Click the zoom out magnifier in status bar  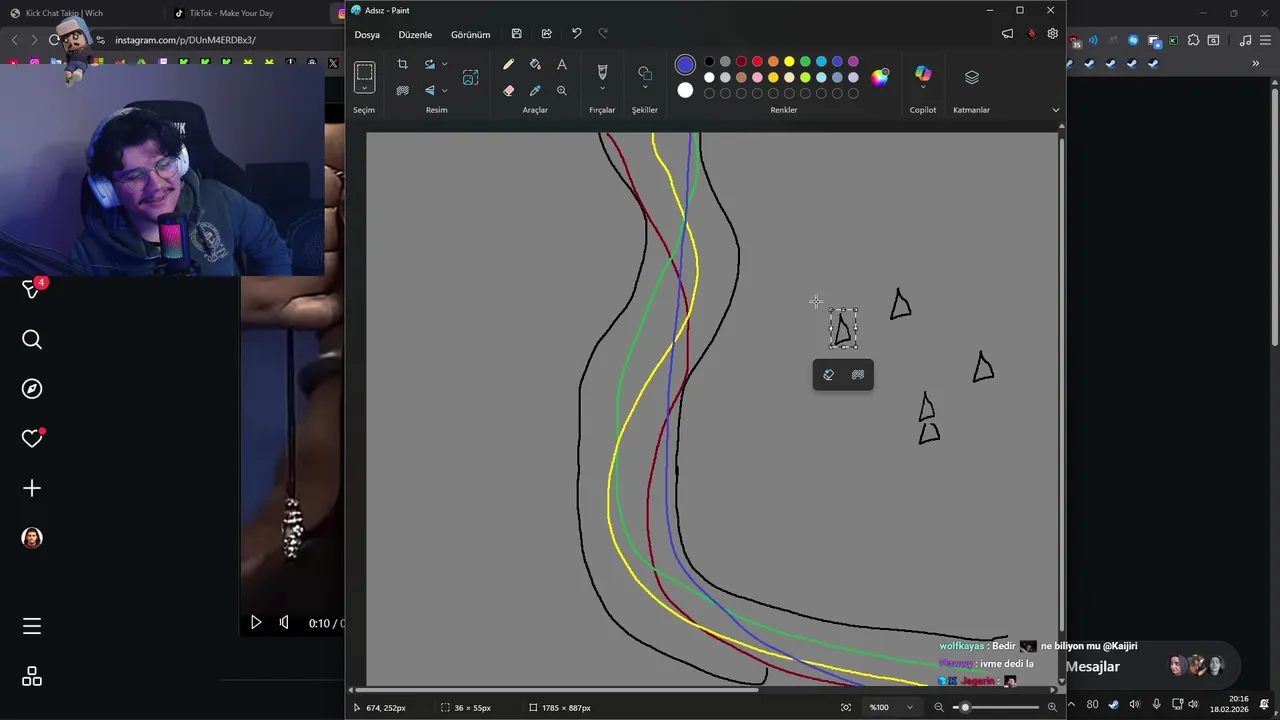pos(938,707)
